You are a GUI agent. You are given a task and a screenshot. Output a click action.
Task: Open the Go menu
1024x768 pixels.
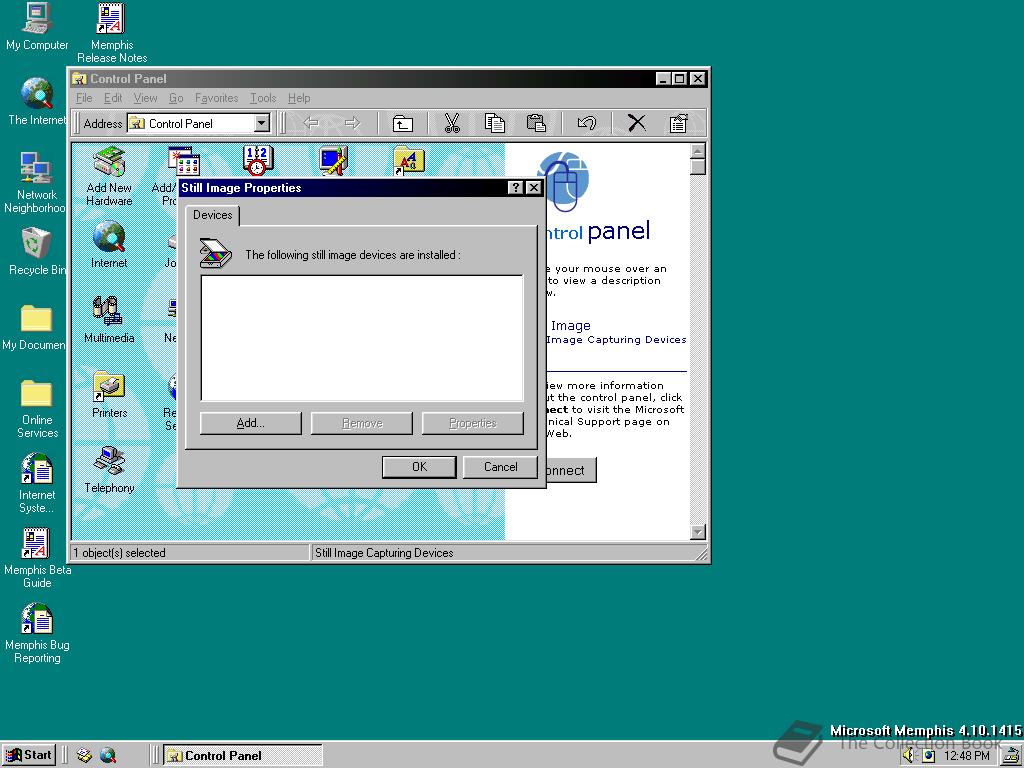(x=176, y=98)
